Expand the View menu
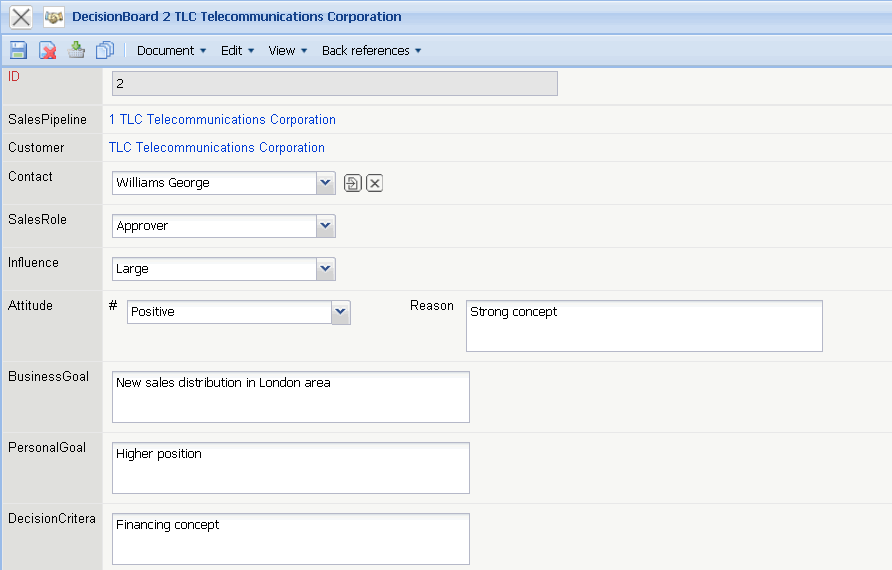 pyautogui.click(x=287, y=51)
